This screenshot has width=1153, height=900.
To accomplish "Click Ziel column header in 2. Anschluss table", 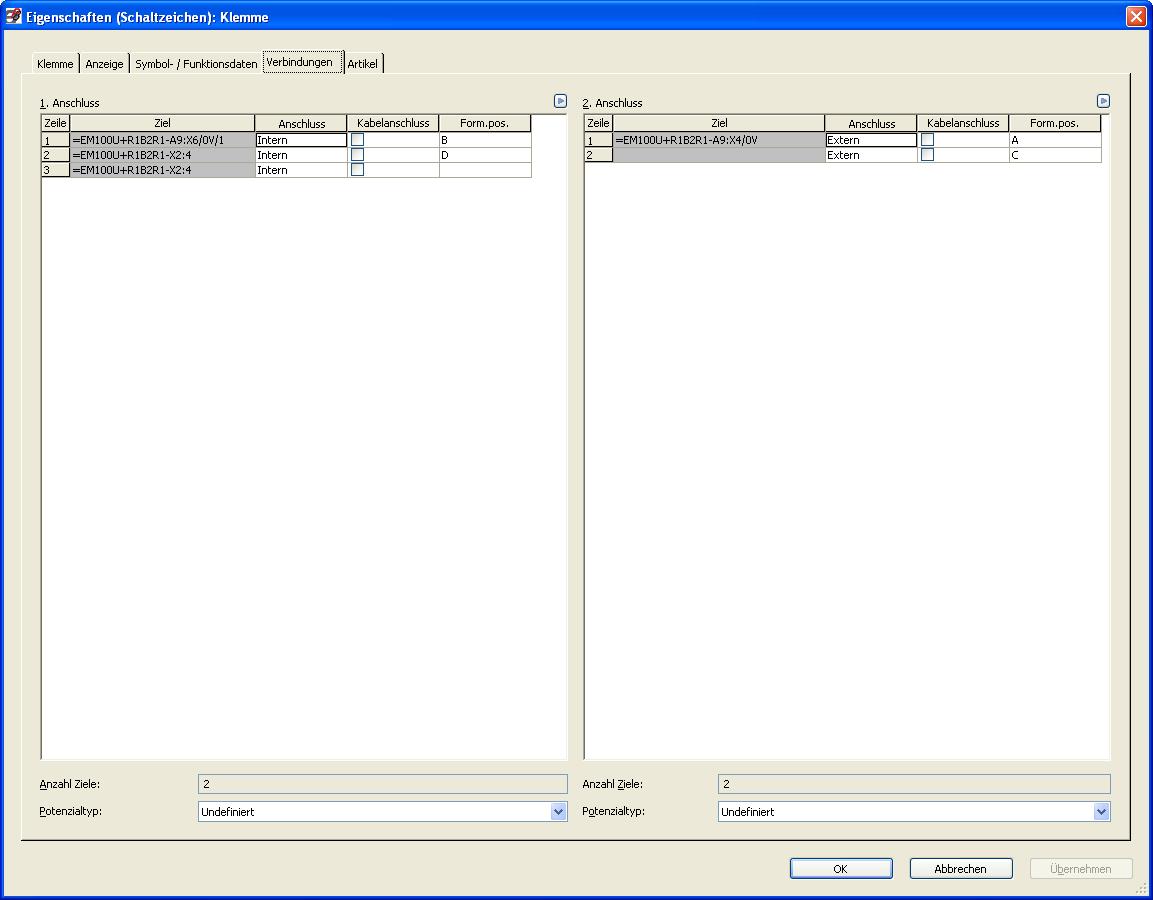I will [718, 123].
